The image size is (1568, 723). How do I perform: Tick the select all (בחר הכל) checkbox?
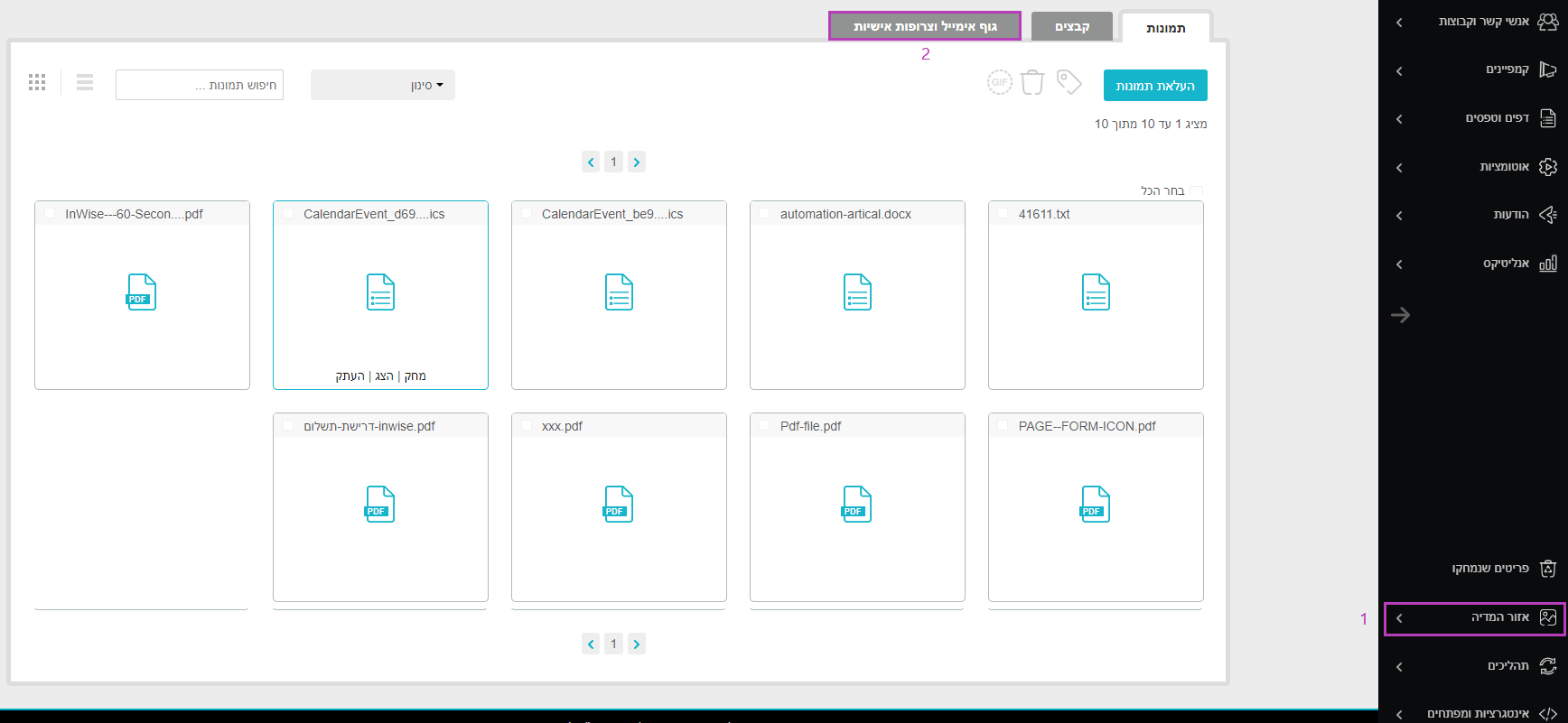[1197, 191]
